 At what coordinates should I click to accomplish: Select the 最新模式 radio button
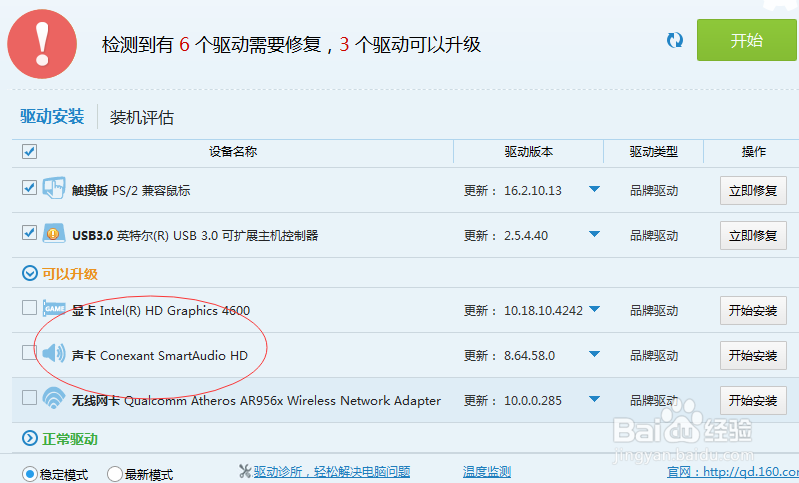[x=115, y=474]
